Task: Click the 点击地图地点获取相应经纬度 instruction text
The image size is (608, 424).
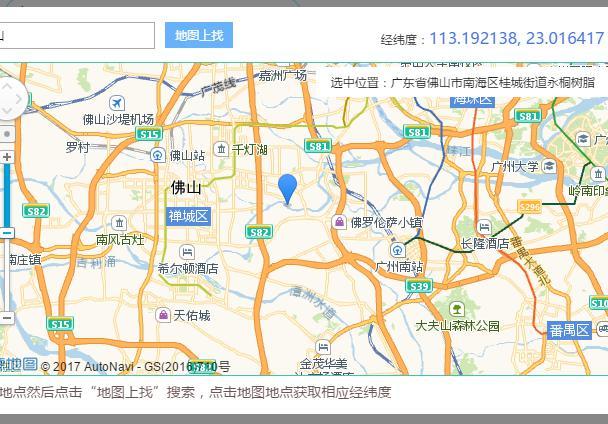Action: click(x=300, y=392)
